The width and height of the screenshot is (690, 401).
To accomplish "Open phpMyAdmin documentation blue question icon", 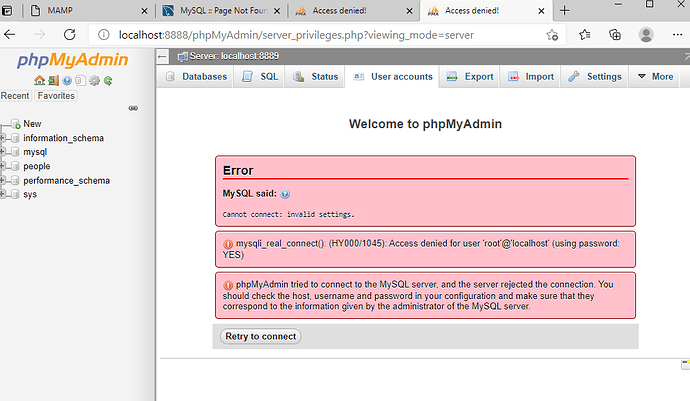I will point(67,81).
